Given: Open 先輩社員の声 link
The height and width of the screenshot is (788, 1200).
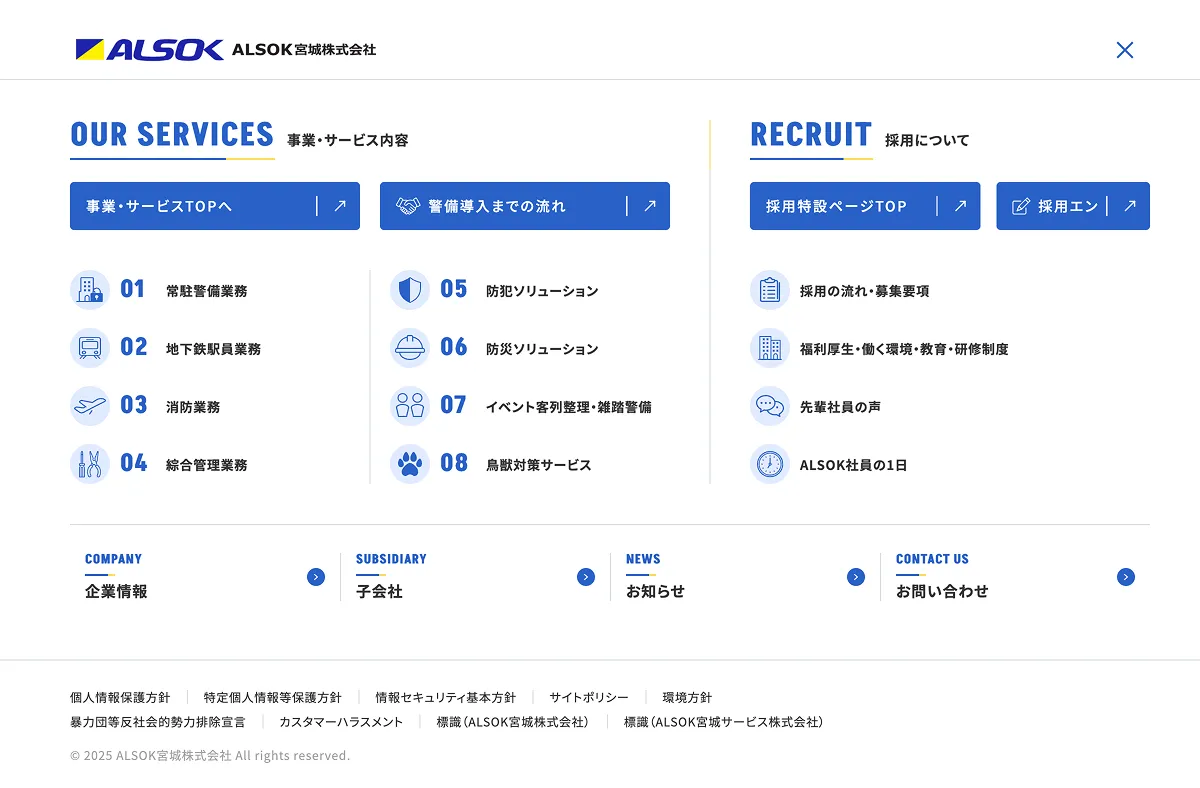Looking at the screenshot, I should [x=816, y=406].
